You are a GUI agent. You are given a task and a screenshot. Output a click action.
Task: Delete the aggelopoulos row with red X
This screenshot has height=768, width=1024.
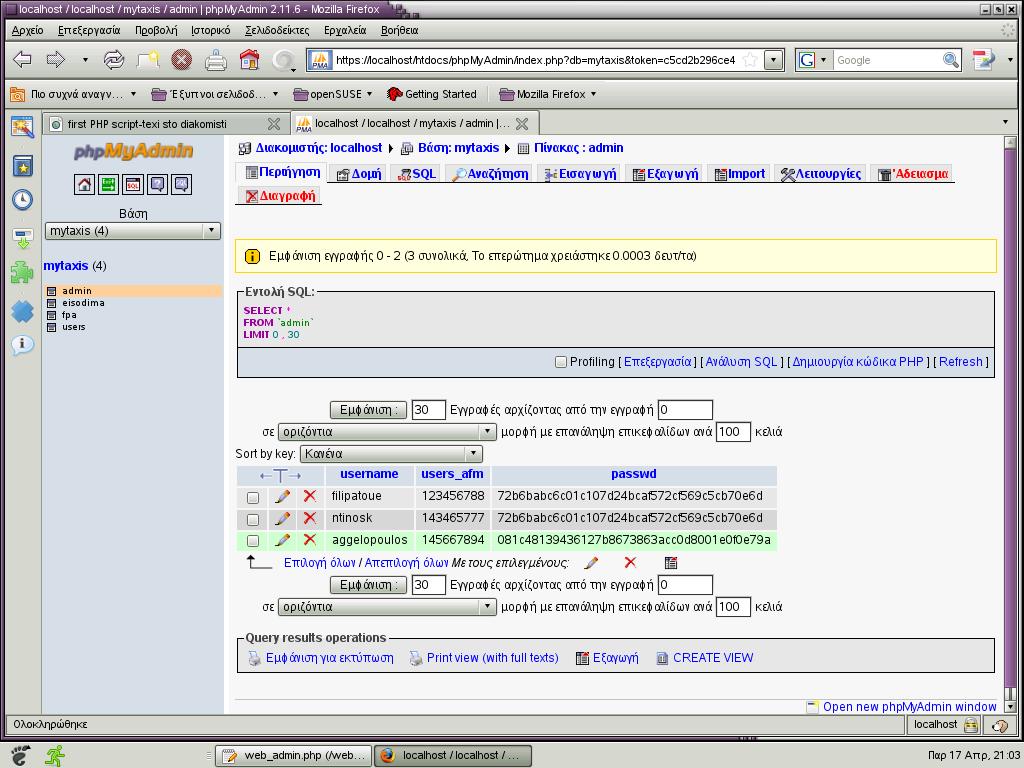click(310, 540)
